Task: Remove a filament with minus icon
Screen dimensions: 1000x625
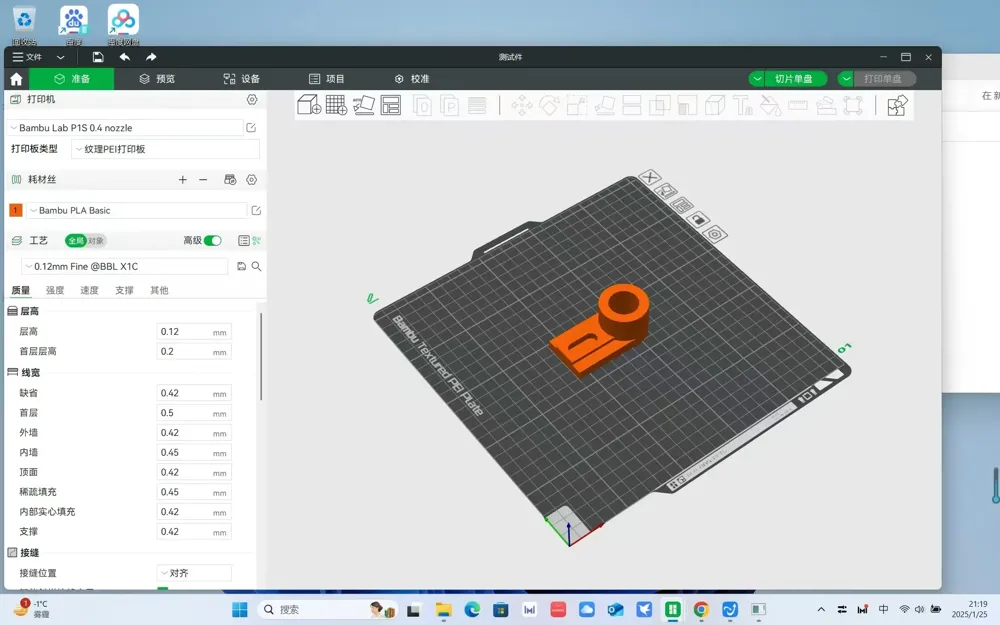Action: [203, 180]
